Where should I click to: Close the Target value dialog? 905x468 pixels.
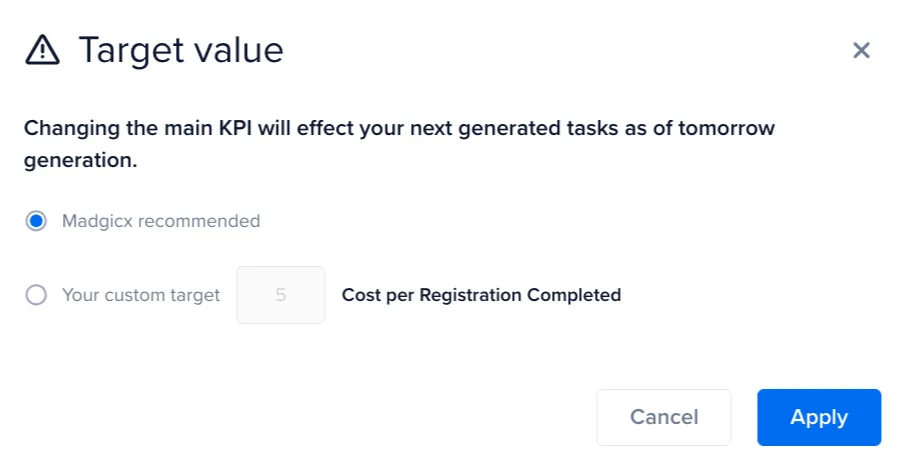(861, 50)
